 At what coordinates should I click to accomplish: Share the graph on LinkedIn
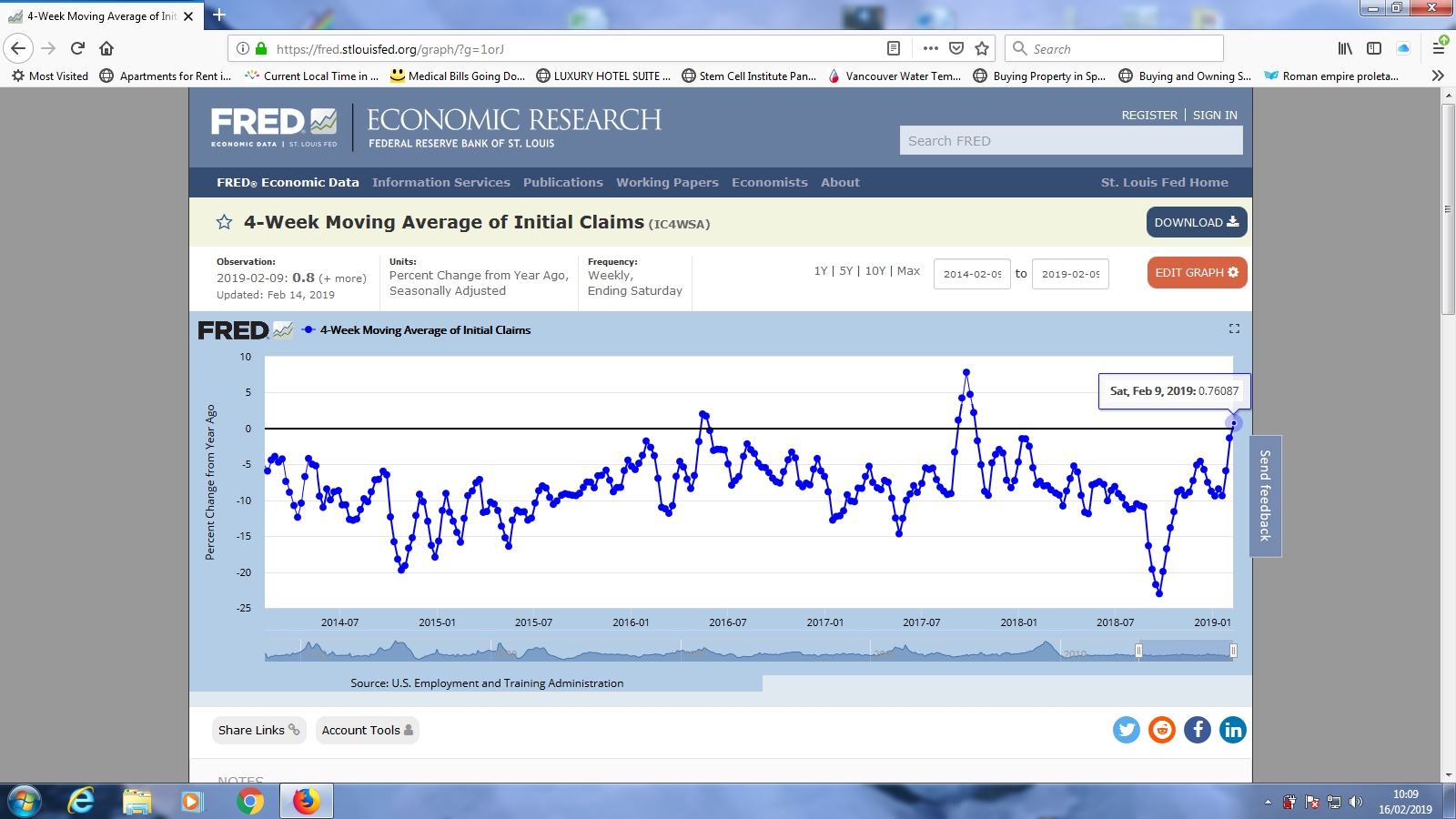(1232, 730)
